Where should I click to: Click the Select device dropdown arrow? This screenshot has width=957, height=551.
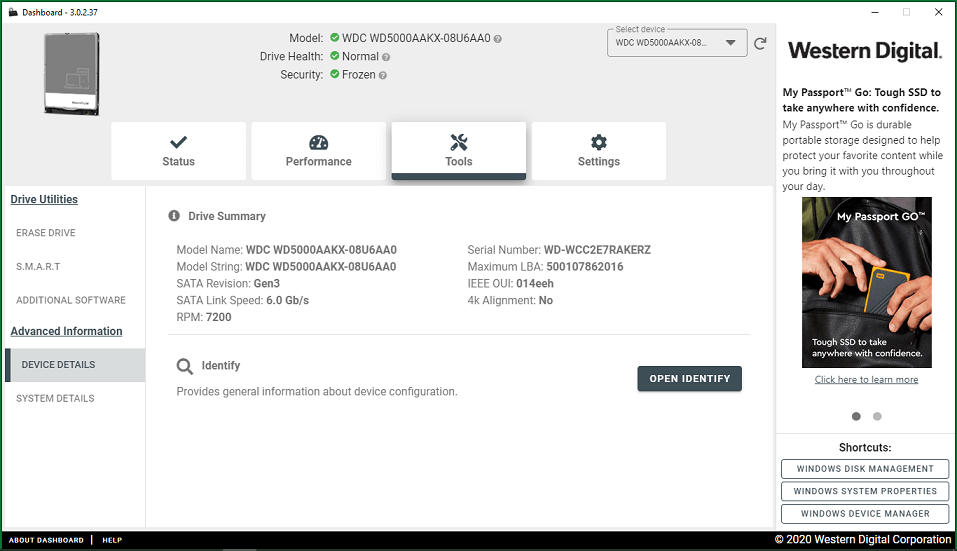point(730,43)
